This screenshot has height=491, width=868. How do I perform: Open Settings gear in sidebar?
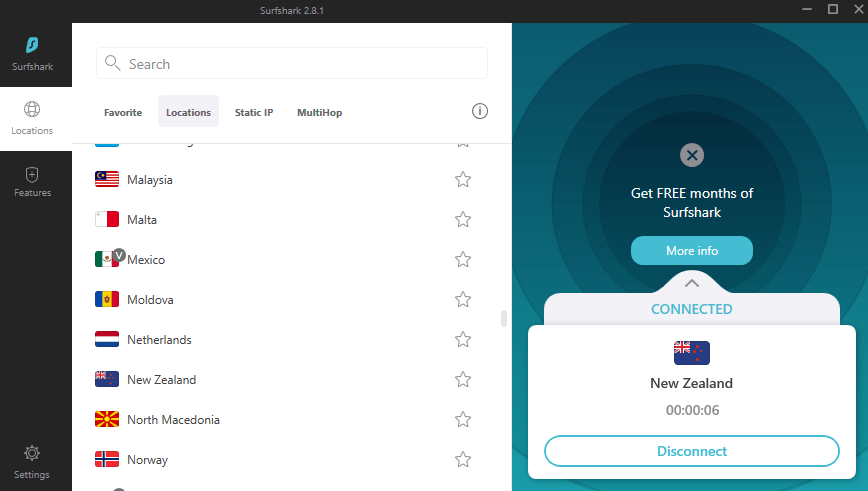[32, 462]
